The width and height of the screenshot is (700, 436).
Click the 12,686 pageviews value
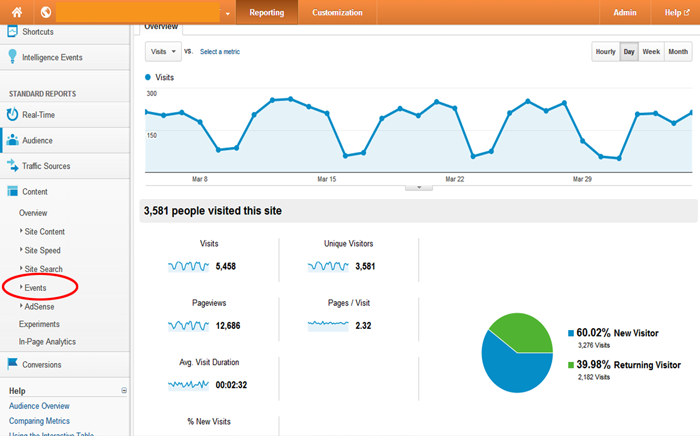pyautogui.click(x=228, y=326)
